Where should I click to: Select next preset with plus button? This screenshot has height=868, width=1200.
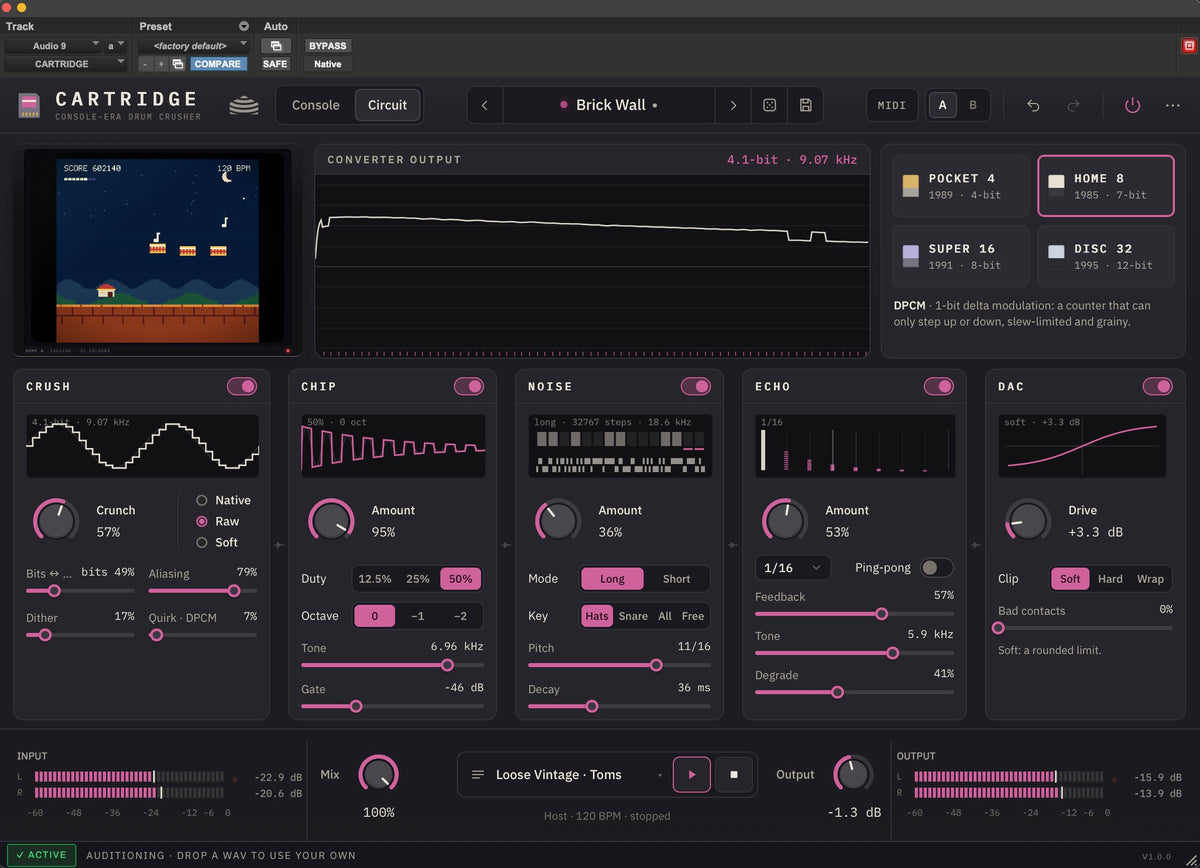coord(161,64)
